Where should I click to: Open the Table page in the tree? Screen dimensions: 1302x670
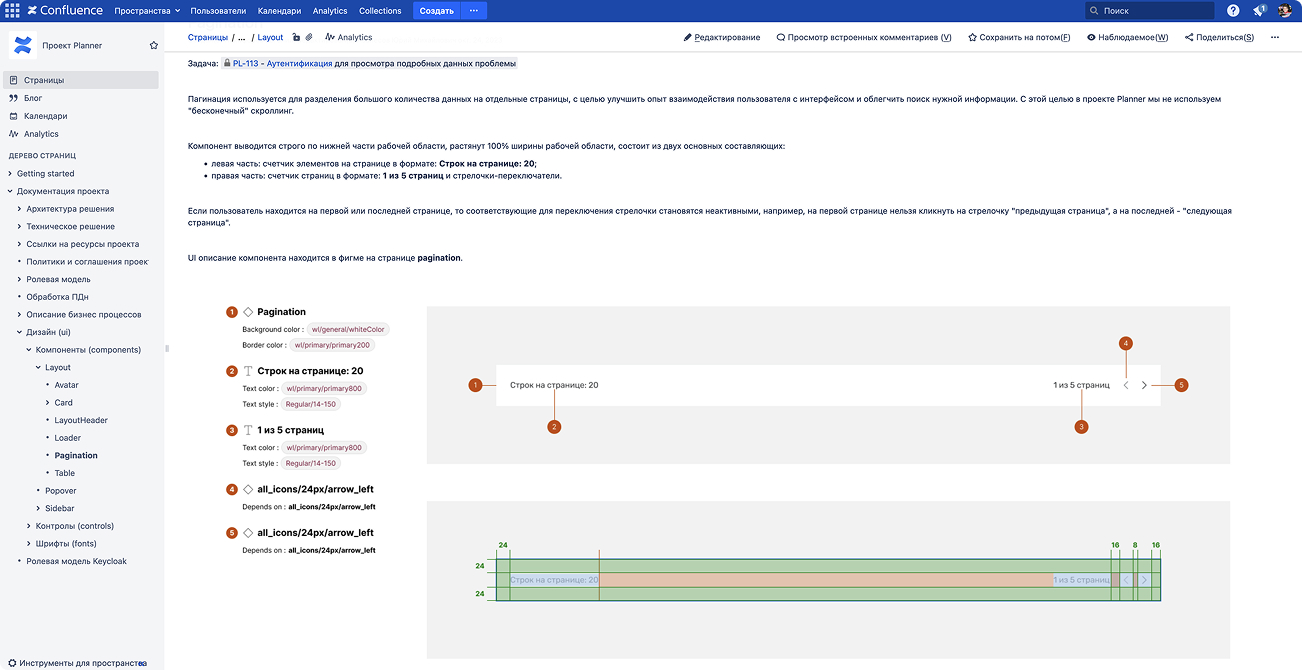click(64, 473)
